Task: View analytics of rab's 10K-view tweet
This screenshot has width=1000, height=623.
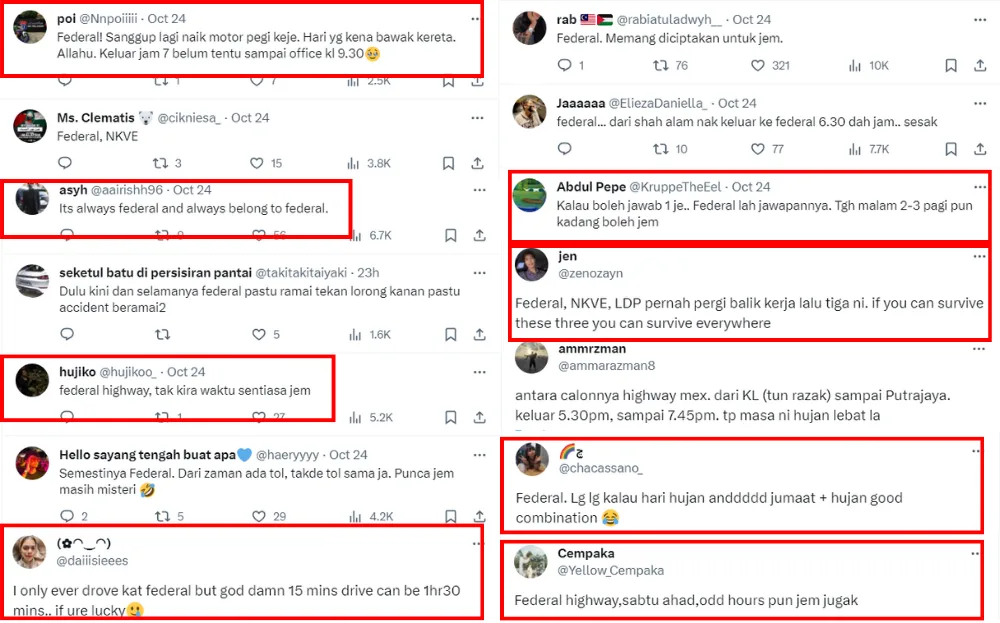Action: tap(856, 65)
